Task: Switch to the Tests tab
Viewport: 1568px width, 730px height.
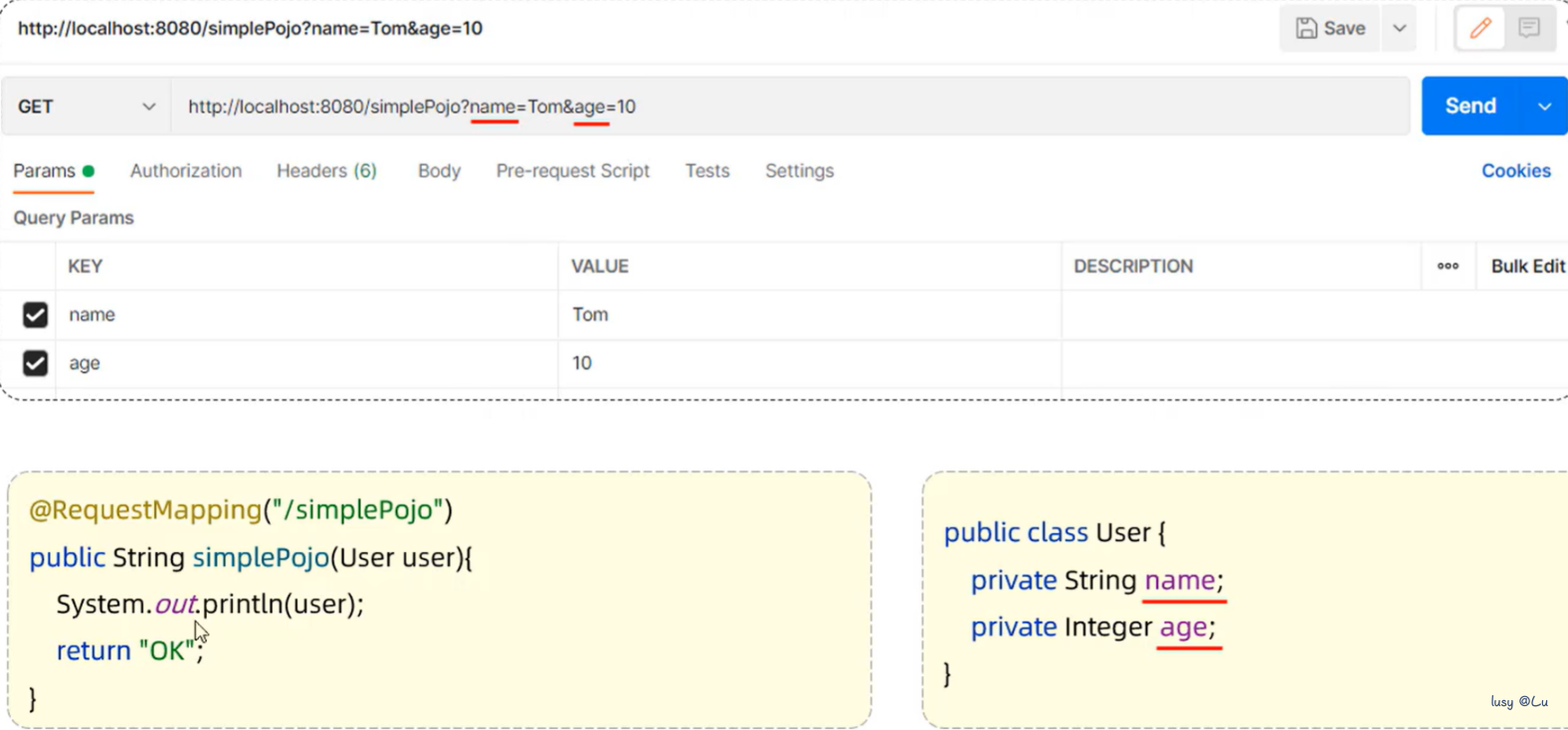Action: click(x=706, y=171)
